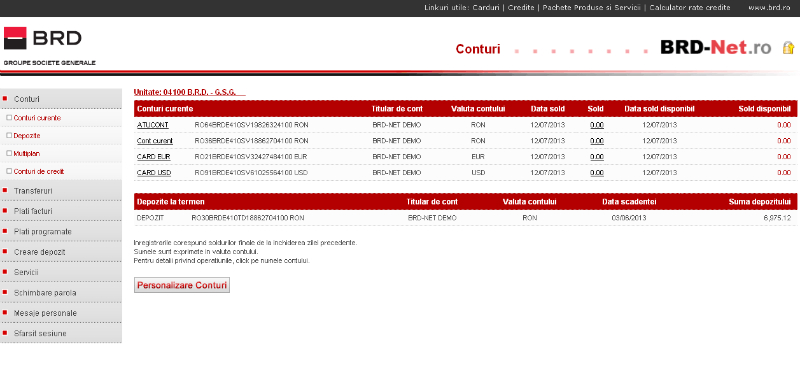Click the BRD logo
This screenshot has width=800, height=391.
click(x=43, y=38)
